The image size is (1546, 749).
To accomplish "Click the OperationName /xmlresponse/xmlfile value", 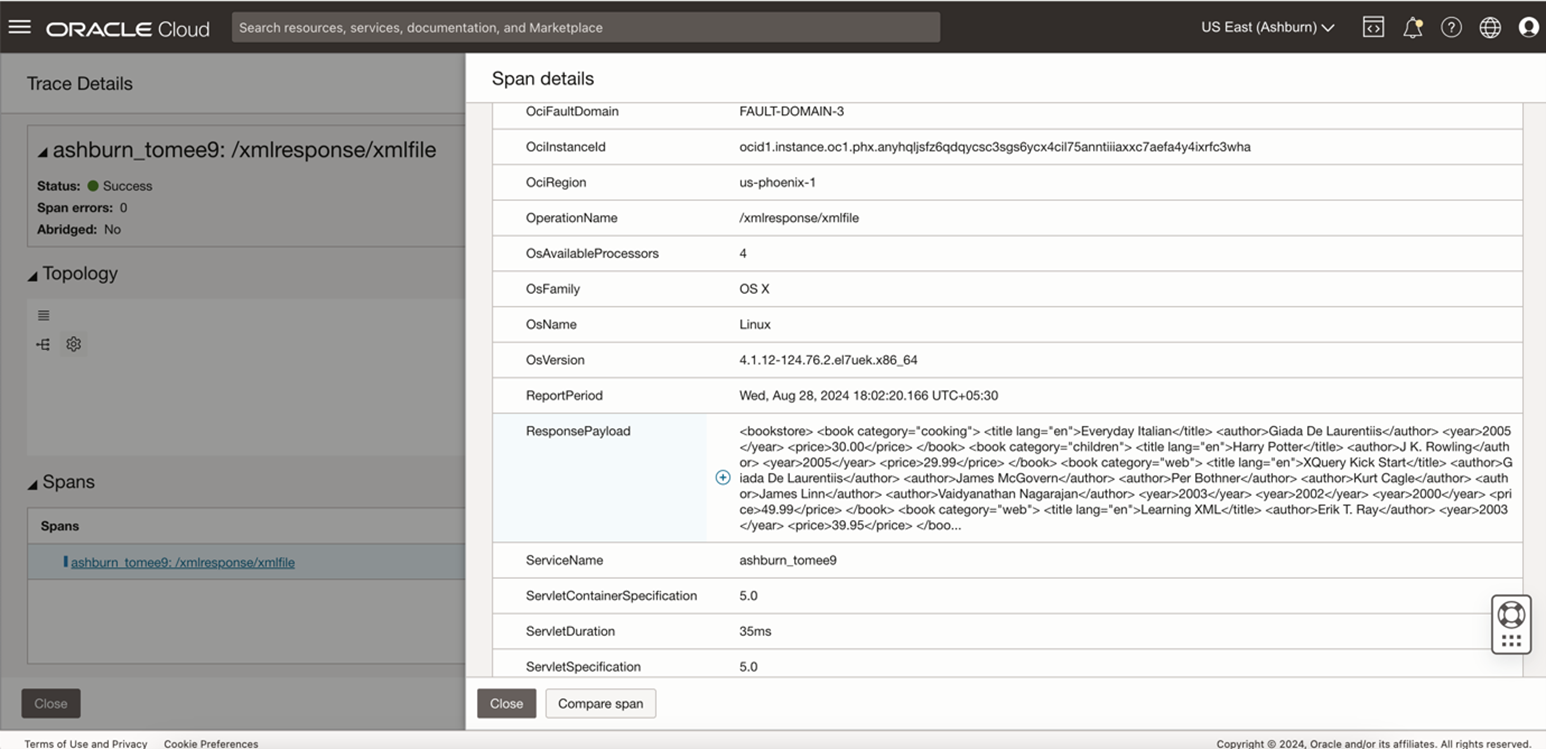I will pos(799,218).
